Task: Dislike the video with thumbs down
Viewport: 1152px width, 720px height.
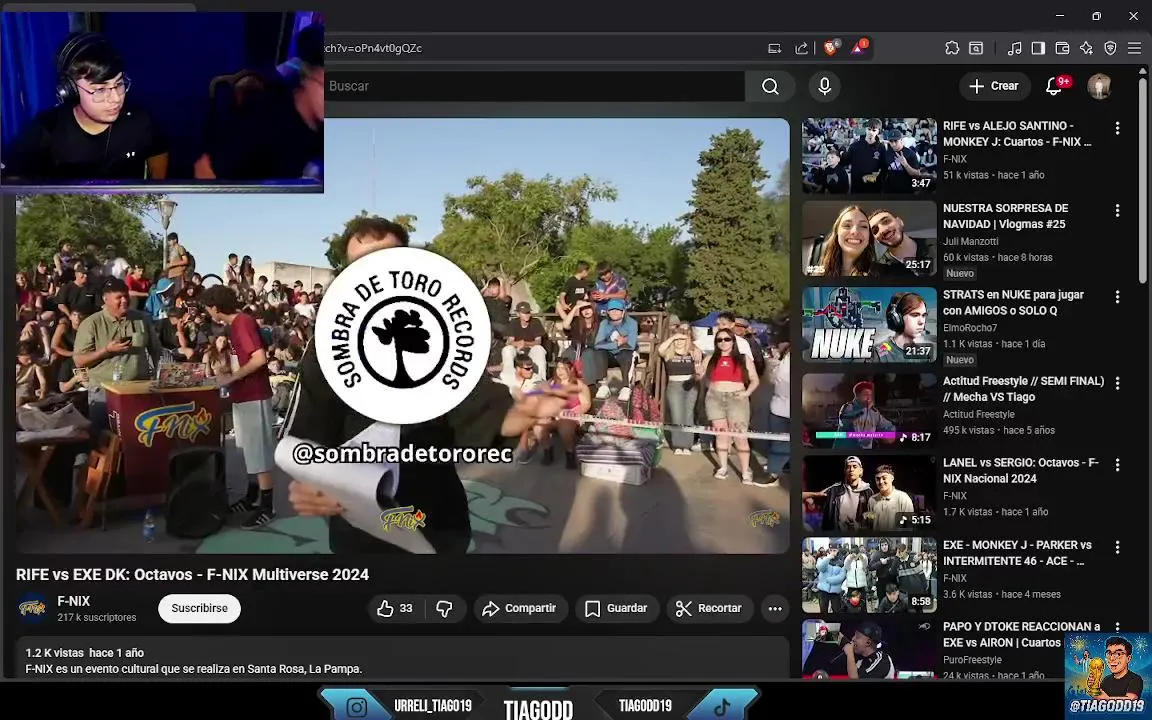Action: coord(444,608)
